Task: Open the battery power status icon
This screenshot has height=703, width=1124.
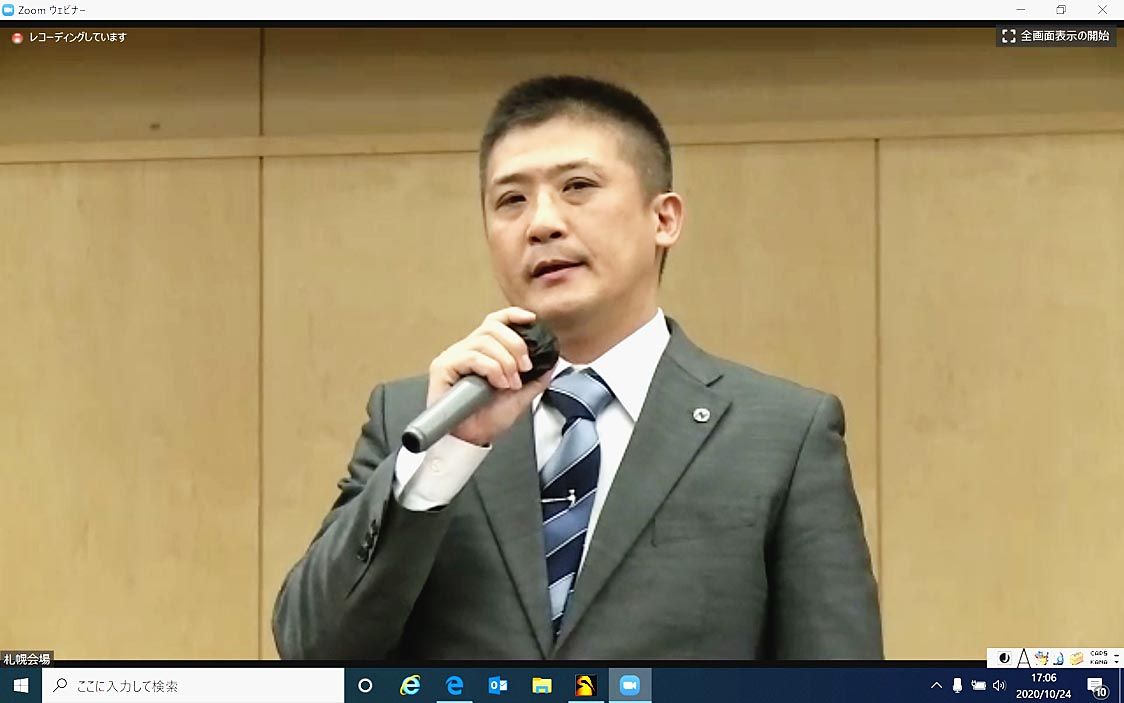Action: coord(978,686)
